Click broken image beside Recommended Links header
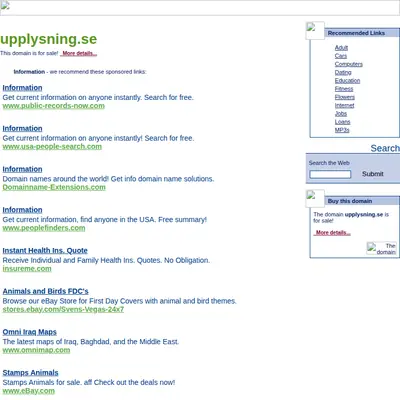This screenshot has width=400, height=400. (x=315, y=31)
